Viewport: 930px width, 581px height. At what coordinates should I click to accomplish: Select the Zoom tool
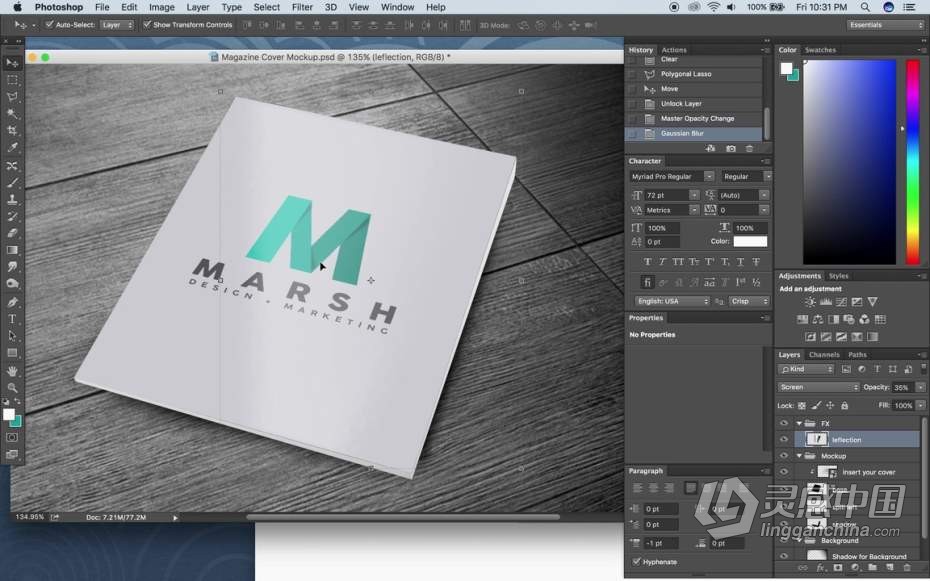tap(12, 388)
